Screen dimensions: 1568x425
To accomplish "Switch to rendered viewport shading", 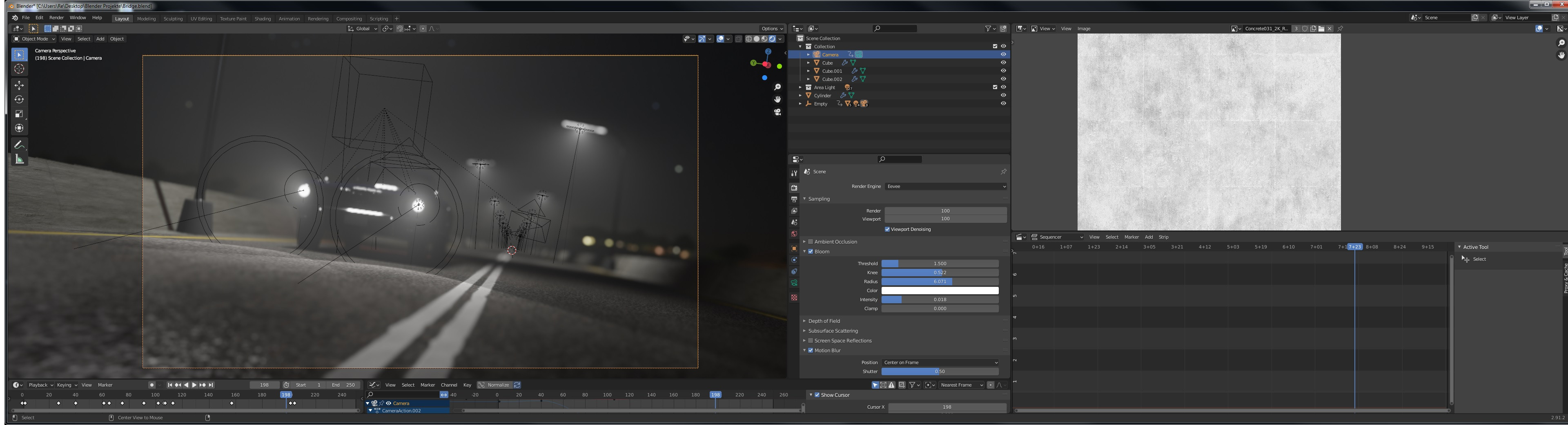I will pos(772,39).
